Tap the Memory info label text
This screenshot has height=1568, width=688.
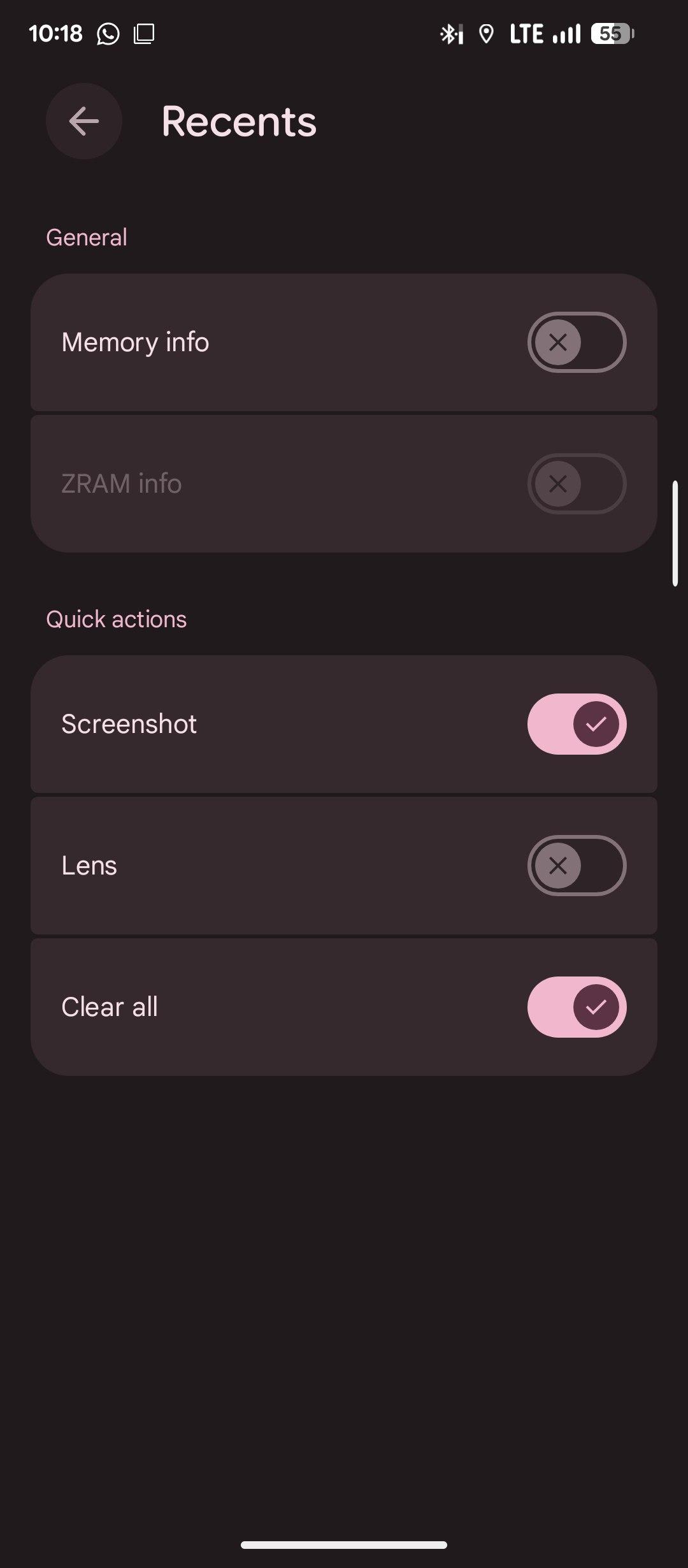[135, 342]
